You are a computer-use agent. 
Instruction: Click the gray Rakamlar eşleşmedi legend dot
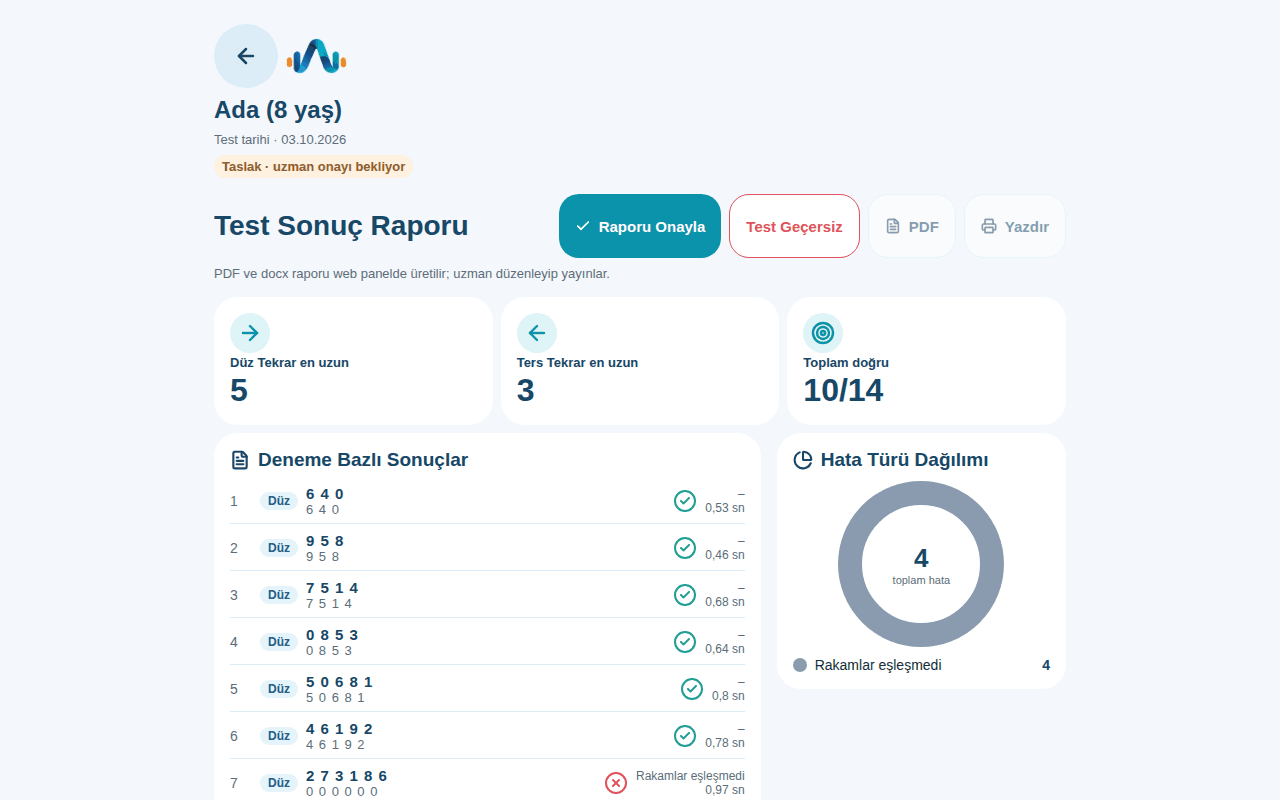pyautogui.click(x=800, y=665)
